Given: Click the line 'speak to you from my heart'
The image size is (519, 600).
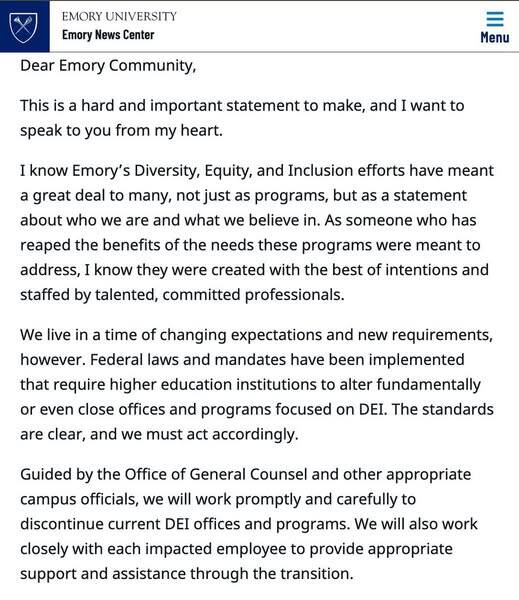Looking at the screenshot, I should click(121, 130).
